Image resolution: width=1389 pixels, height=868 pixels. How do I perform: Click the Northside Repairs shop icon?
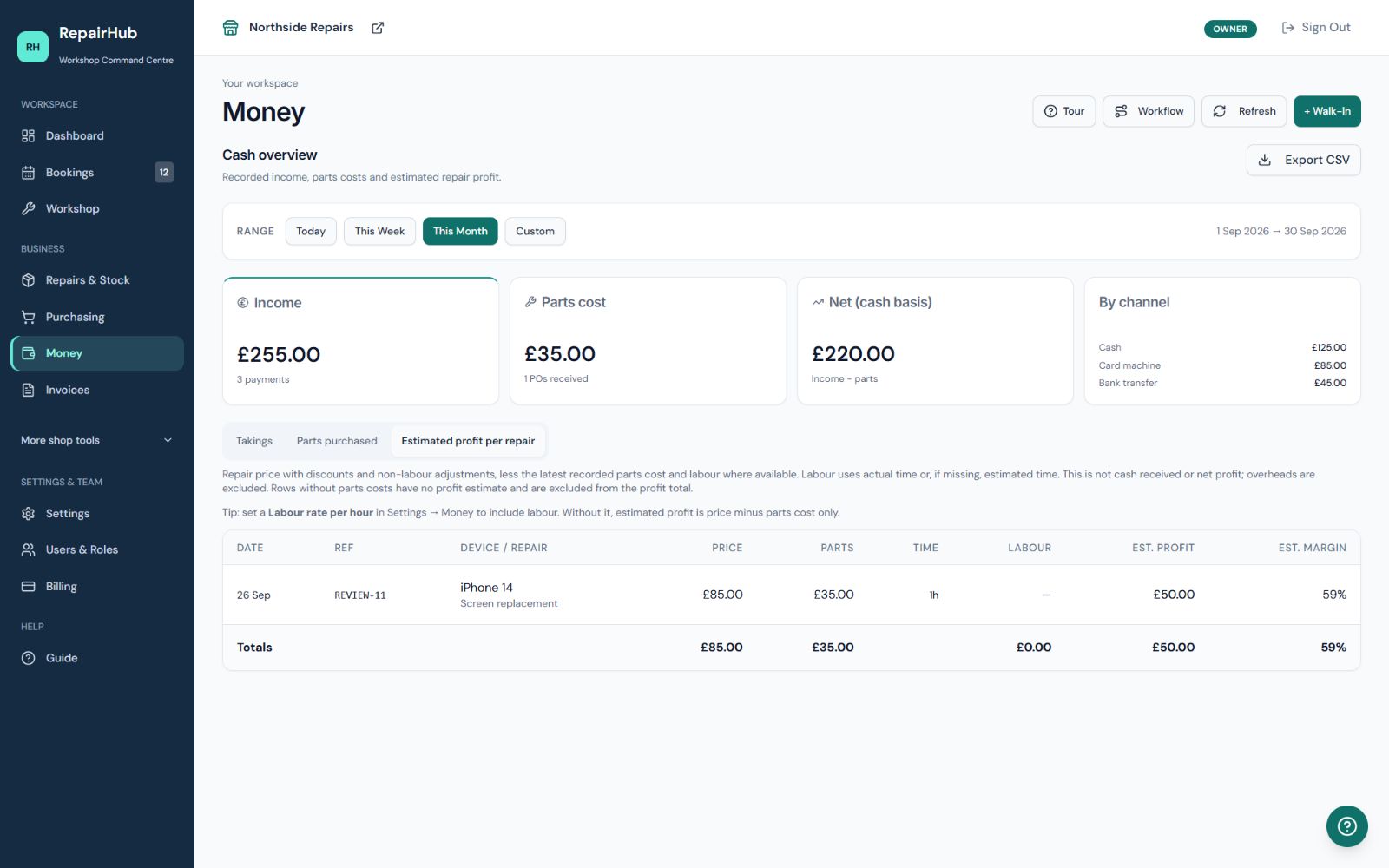click(230, 28)
